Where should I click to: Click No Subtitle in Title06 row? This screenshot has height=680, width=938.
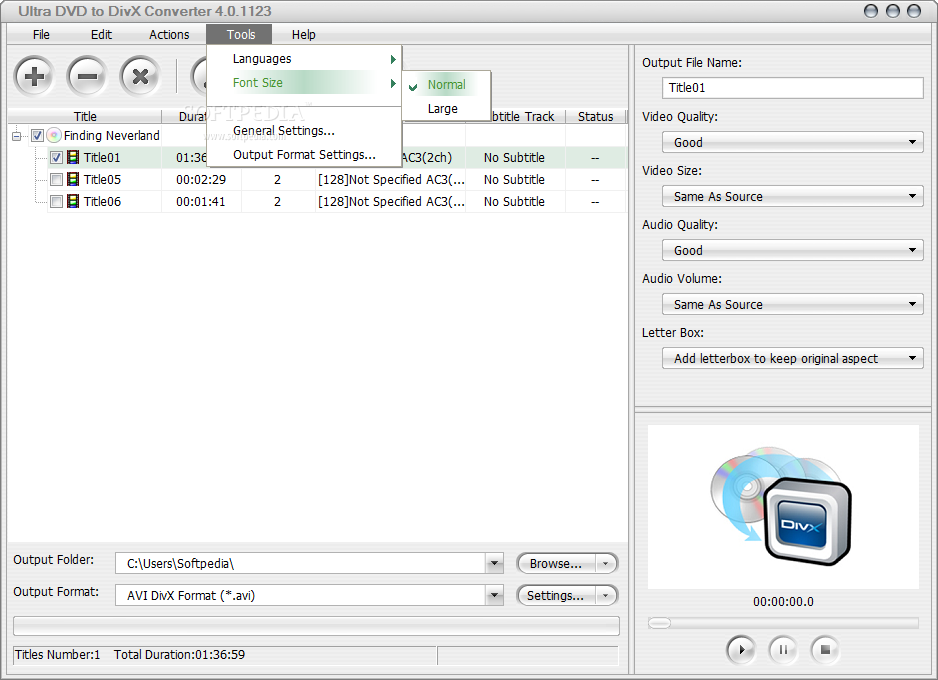pos(514,202)
